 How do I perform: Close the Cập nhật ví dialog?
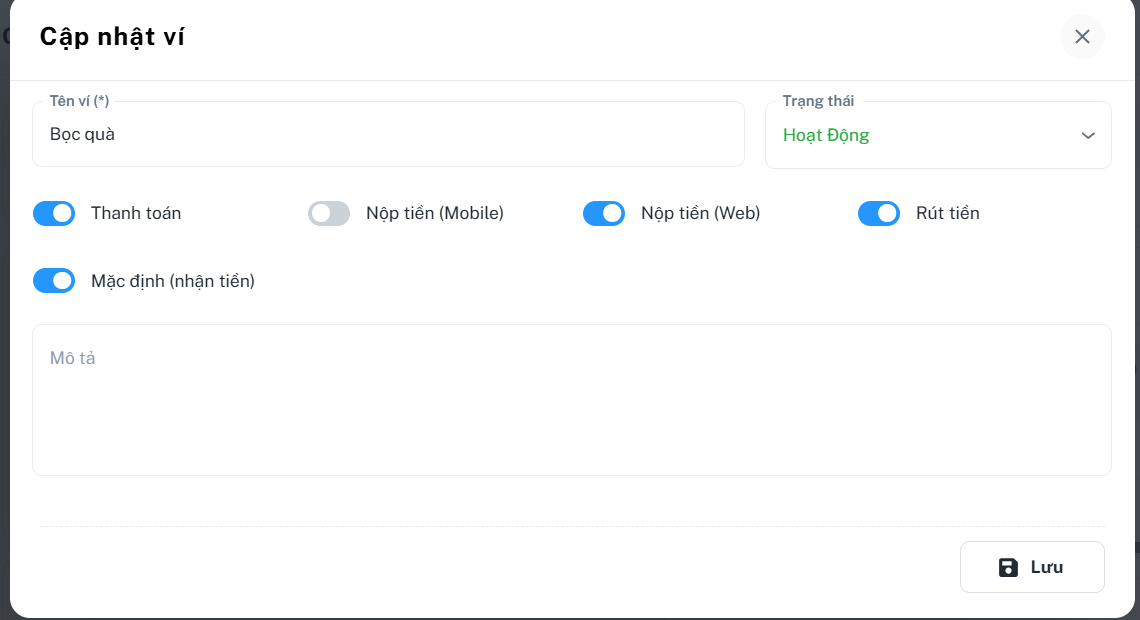(x=1082, y=37)
